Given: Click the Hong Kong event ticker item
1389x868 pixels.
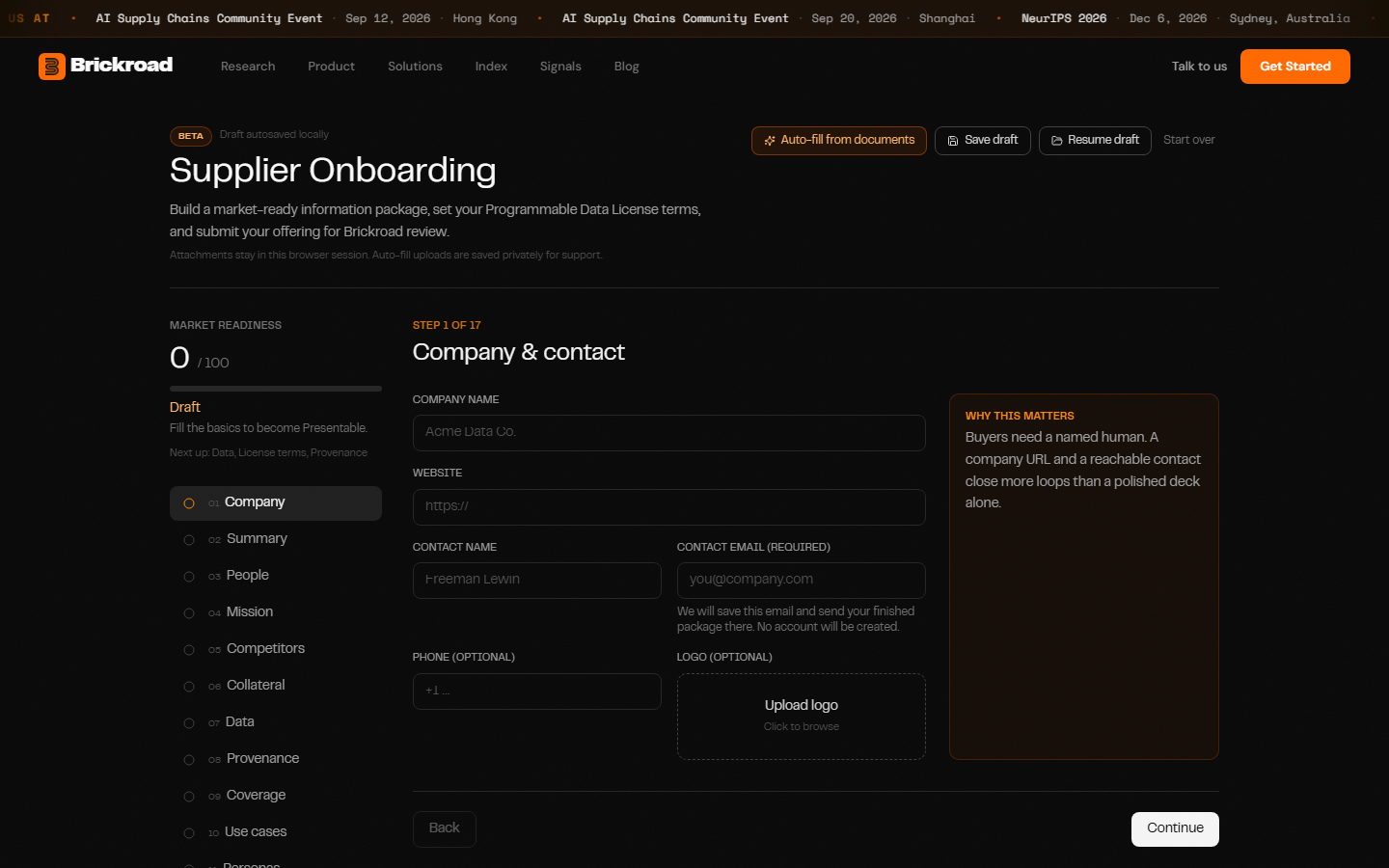Looking at the screenshot, I should coord(307,18).
